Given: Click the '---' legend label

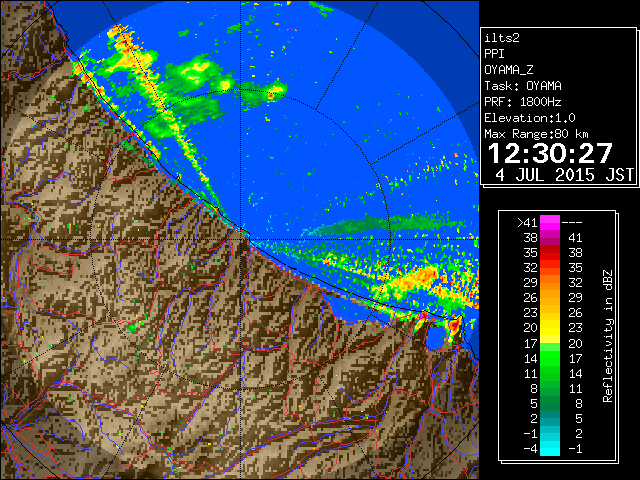Looking at the screenshot, I should coord(572,222).
